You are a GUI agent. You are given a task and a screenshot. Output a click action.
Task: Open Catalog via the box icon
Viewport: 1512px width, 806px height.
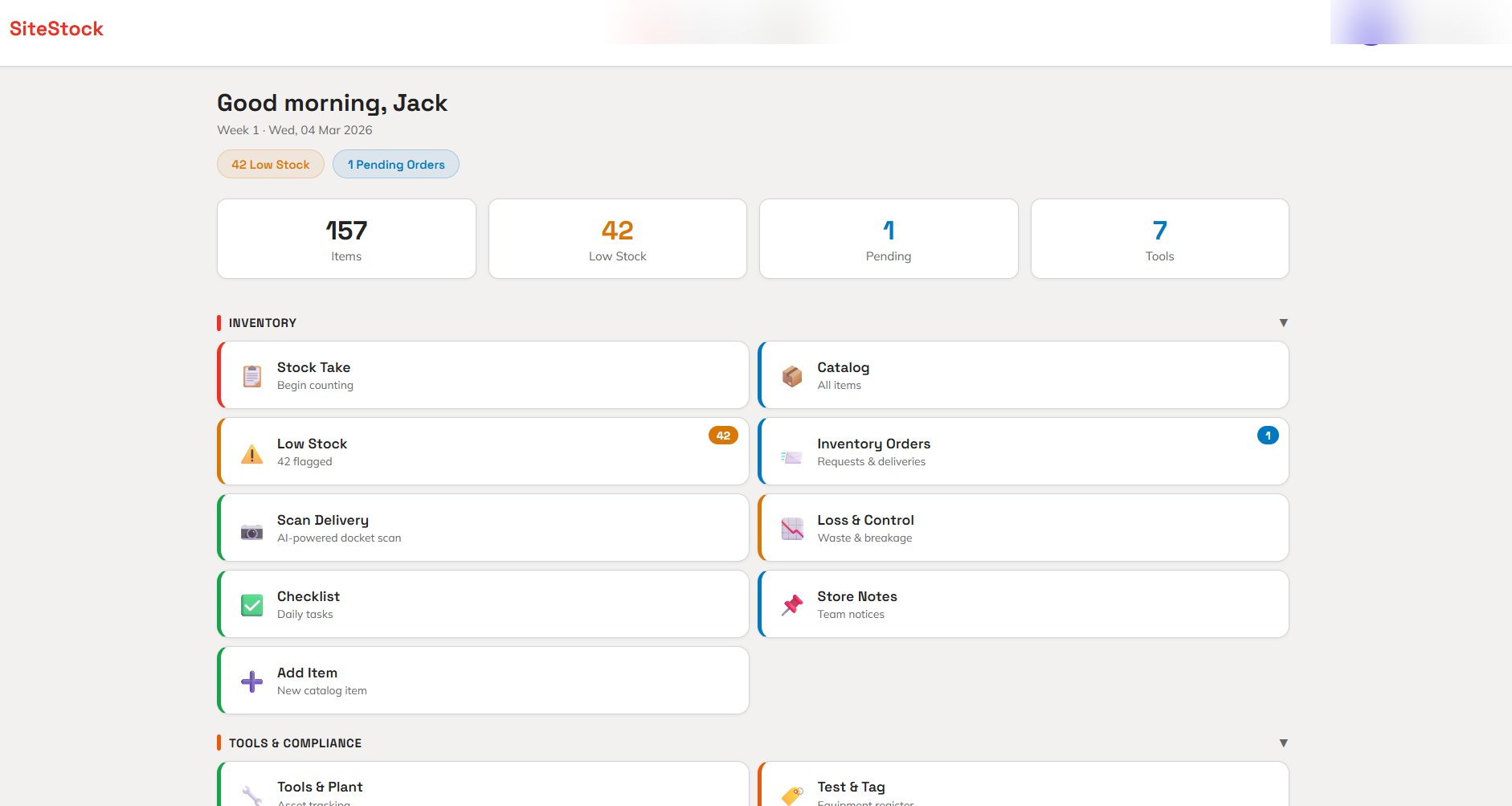pos(792,375)
